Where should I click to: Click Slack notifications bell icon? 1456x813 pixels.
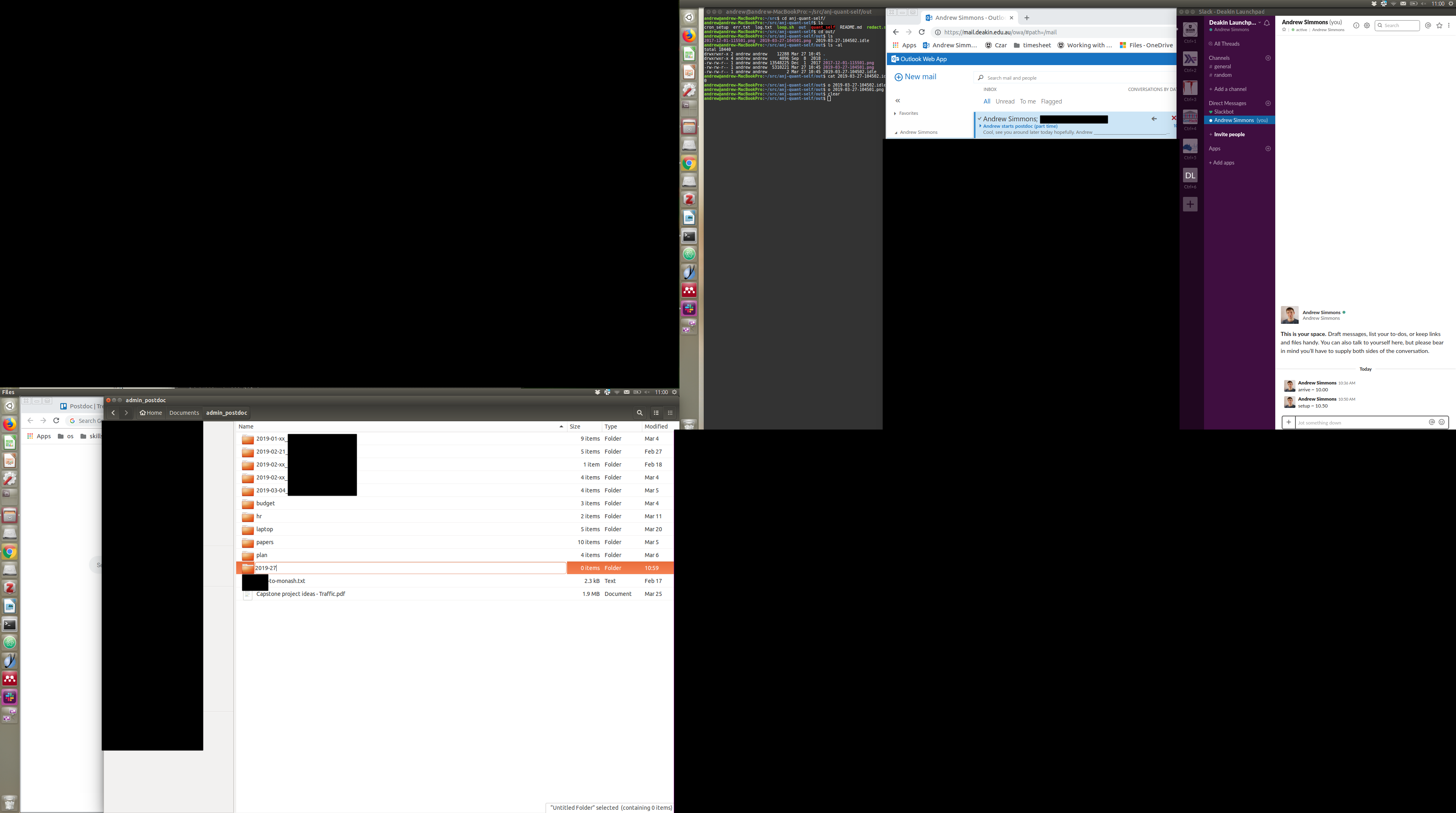(1267, 23)
